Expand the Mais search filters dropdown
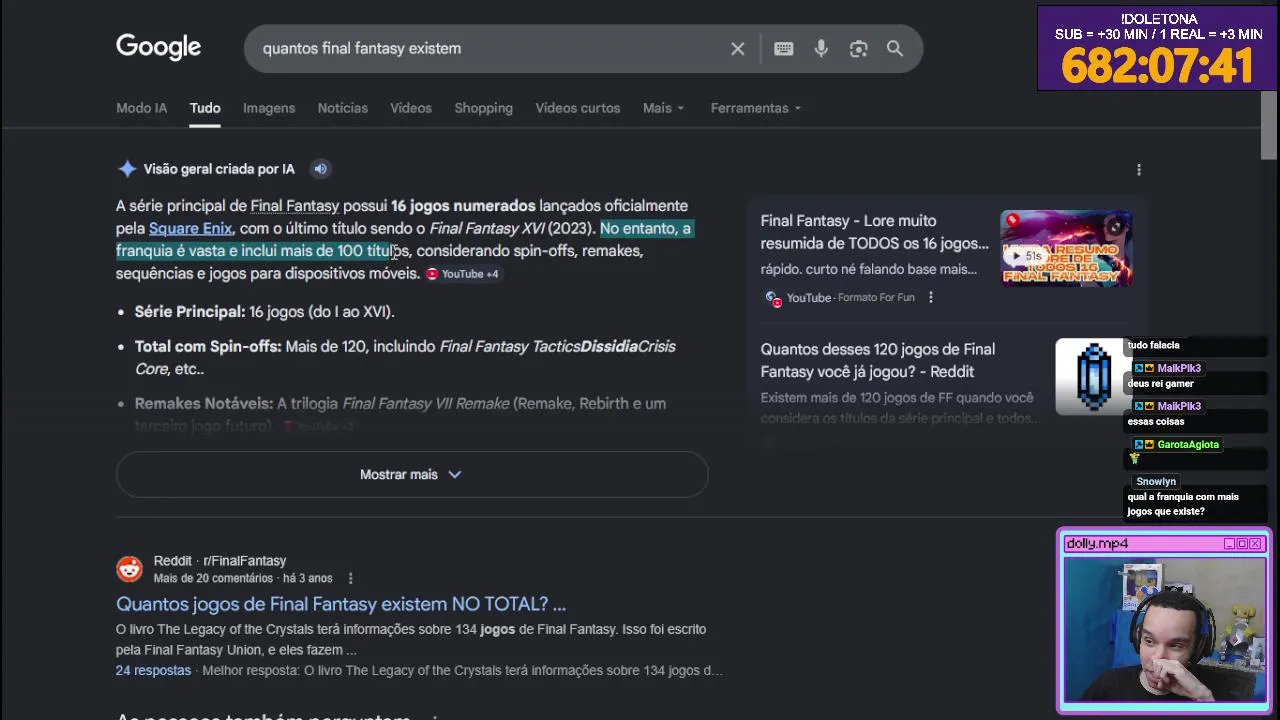This screenshot has height=720, width=1280. click(663, 108)
